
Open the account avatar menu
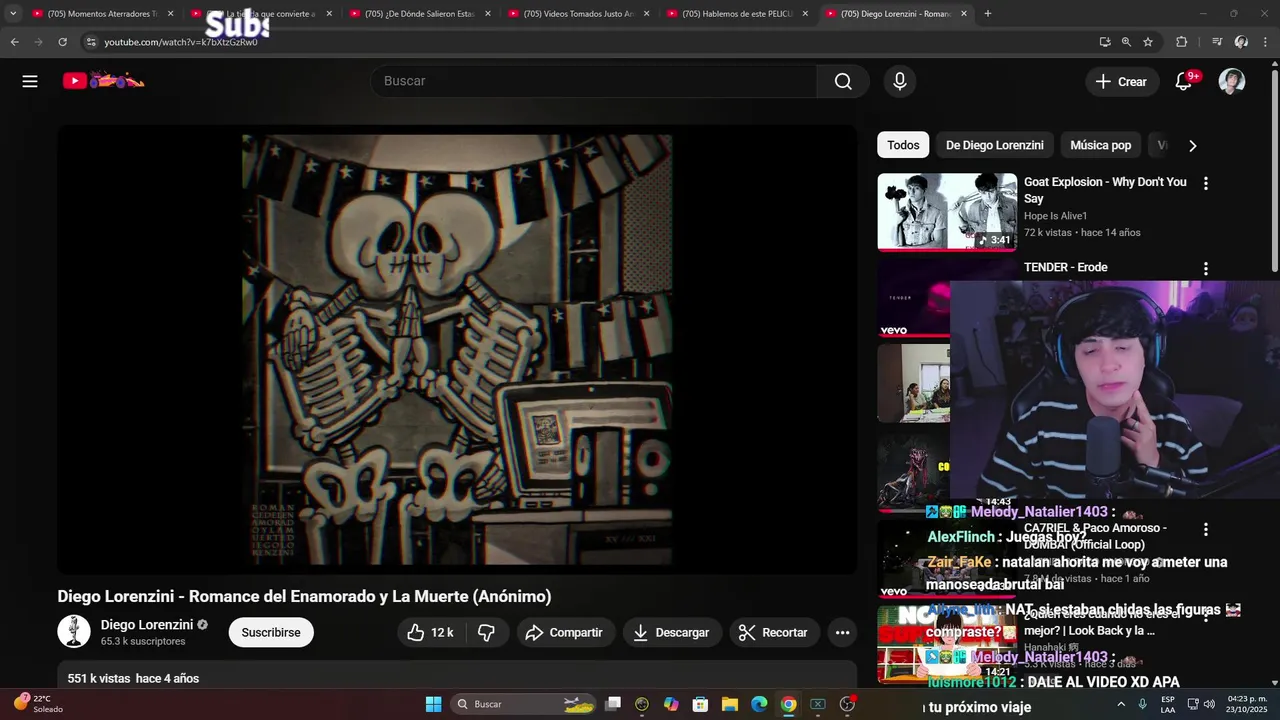coord(1232,81)
